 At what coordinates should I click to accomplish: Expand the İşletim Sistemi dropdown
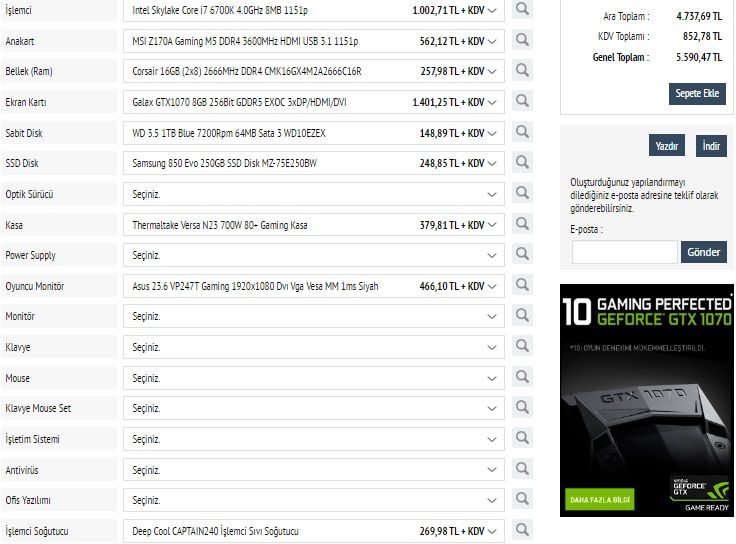coord(314,439)
